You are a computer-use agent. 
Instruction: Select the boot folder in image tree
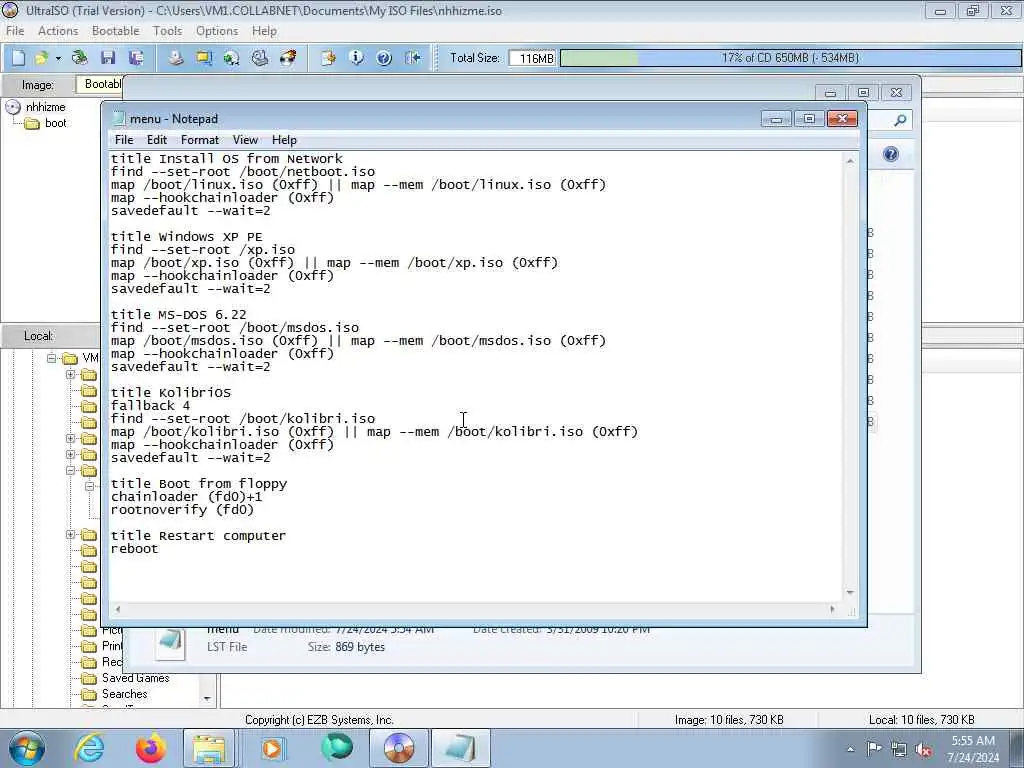click(x=46, y=123)
